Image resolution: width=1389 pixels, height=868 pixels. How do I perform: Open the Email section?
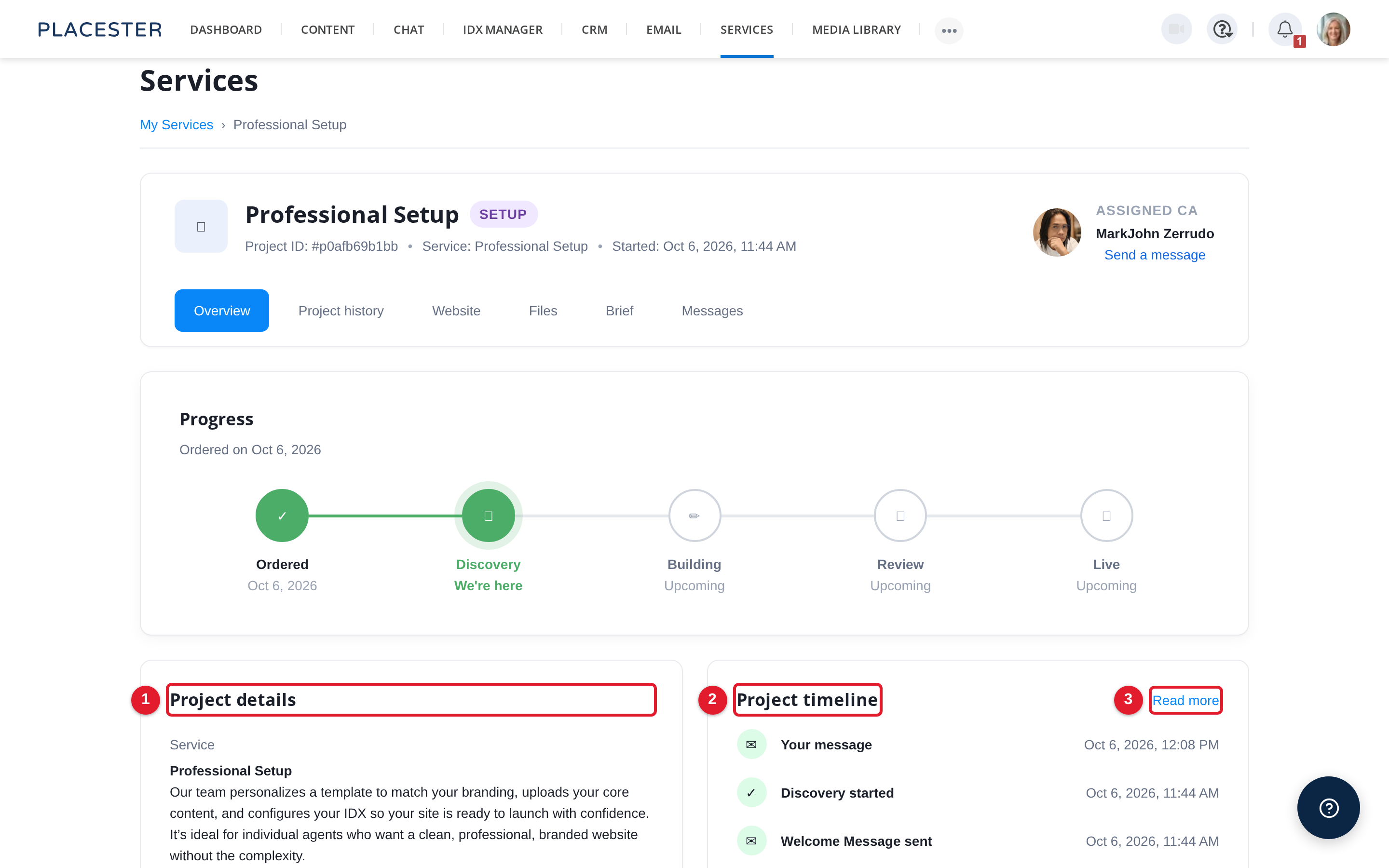click(664, 29)
